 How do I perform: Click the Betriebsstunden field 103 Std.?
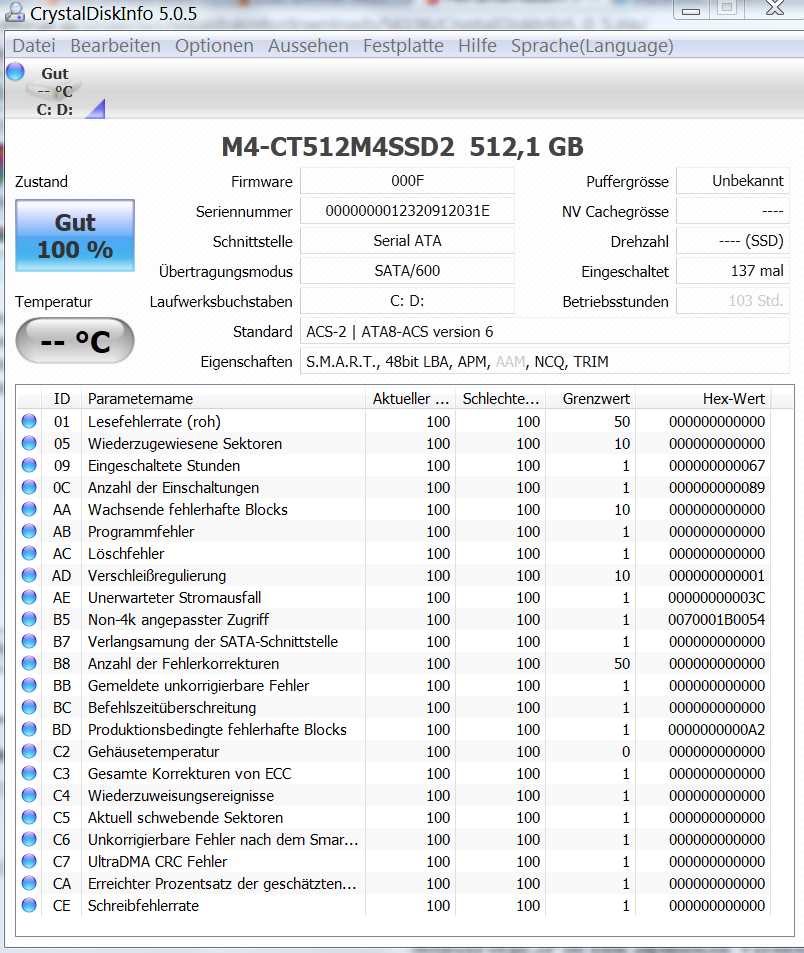click(x=733, y=301)
